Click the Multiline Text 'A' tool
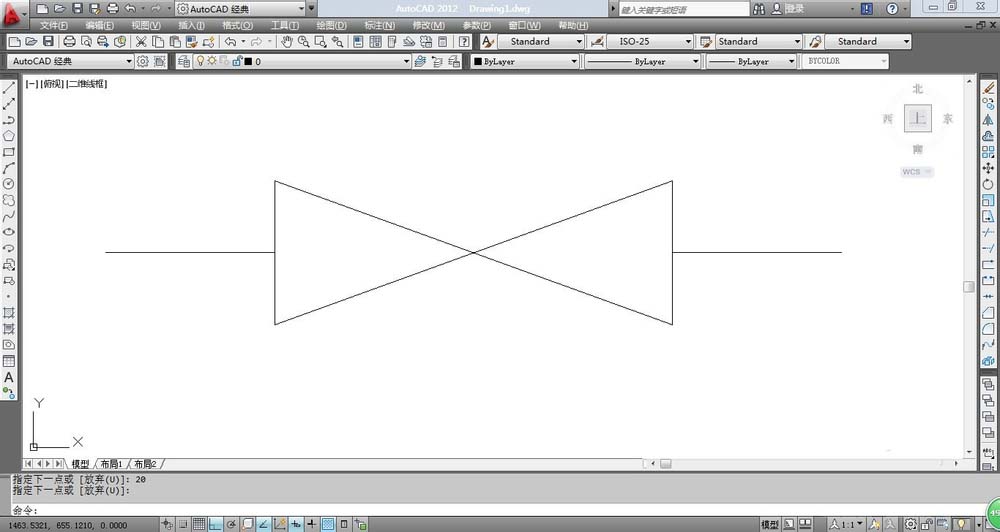1000x532 pixels. click(9, 377)
